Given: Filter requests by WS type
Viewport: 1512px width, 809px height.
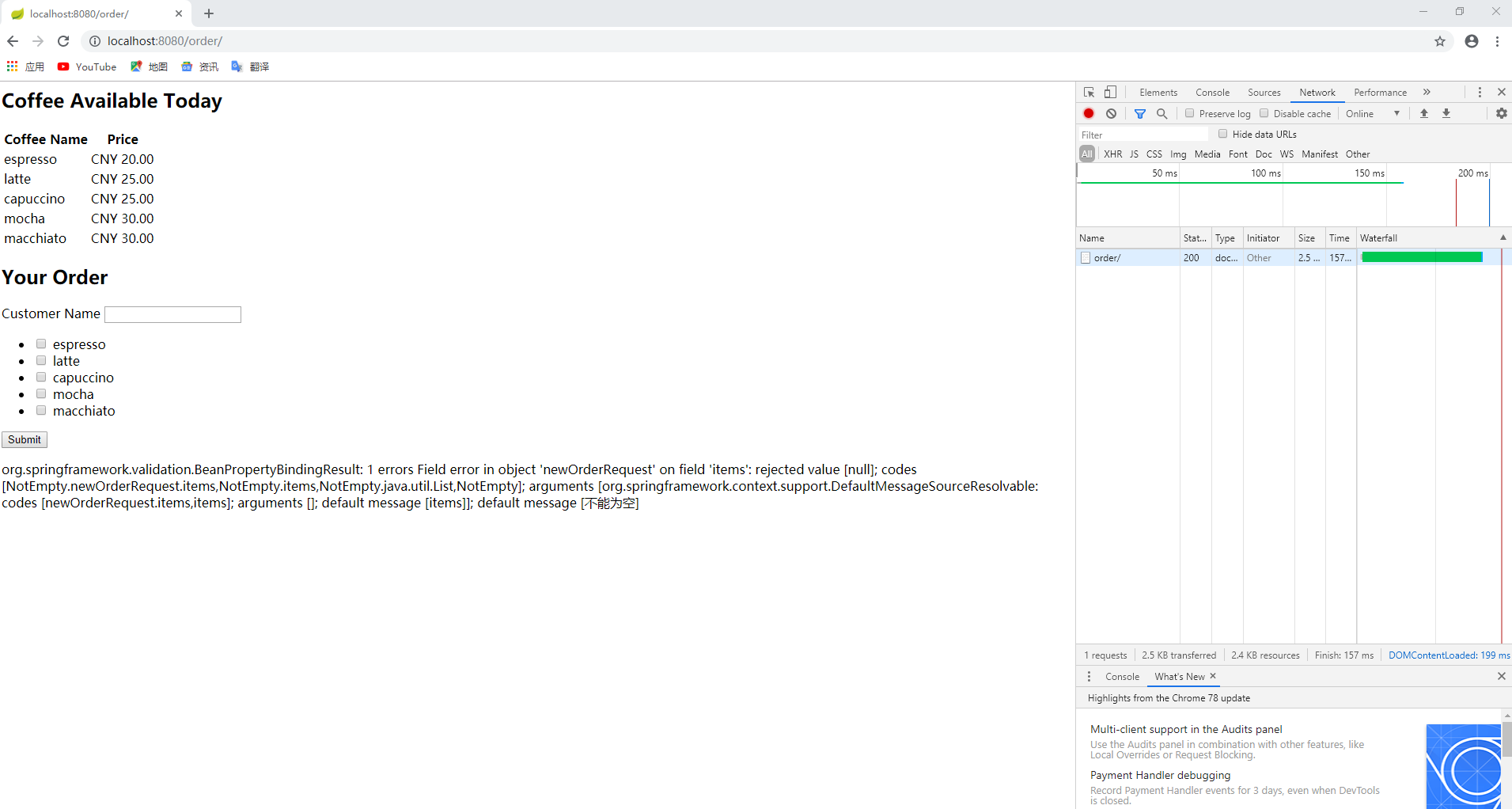Looking at the screenshot, I should point(1287,154).
